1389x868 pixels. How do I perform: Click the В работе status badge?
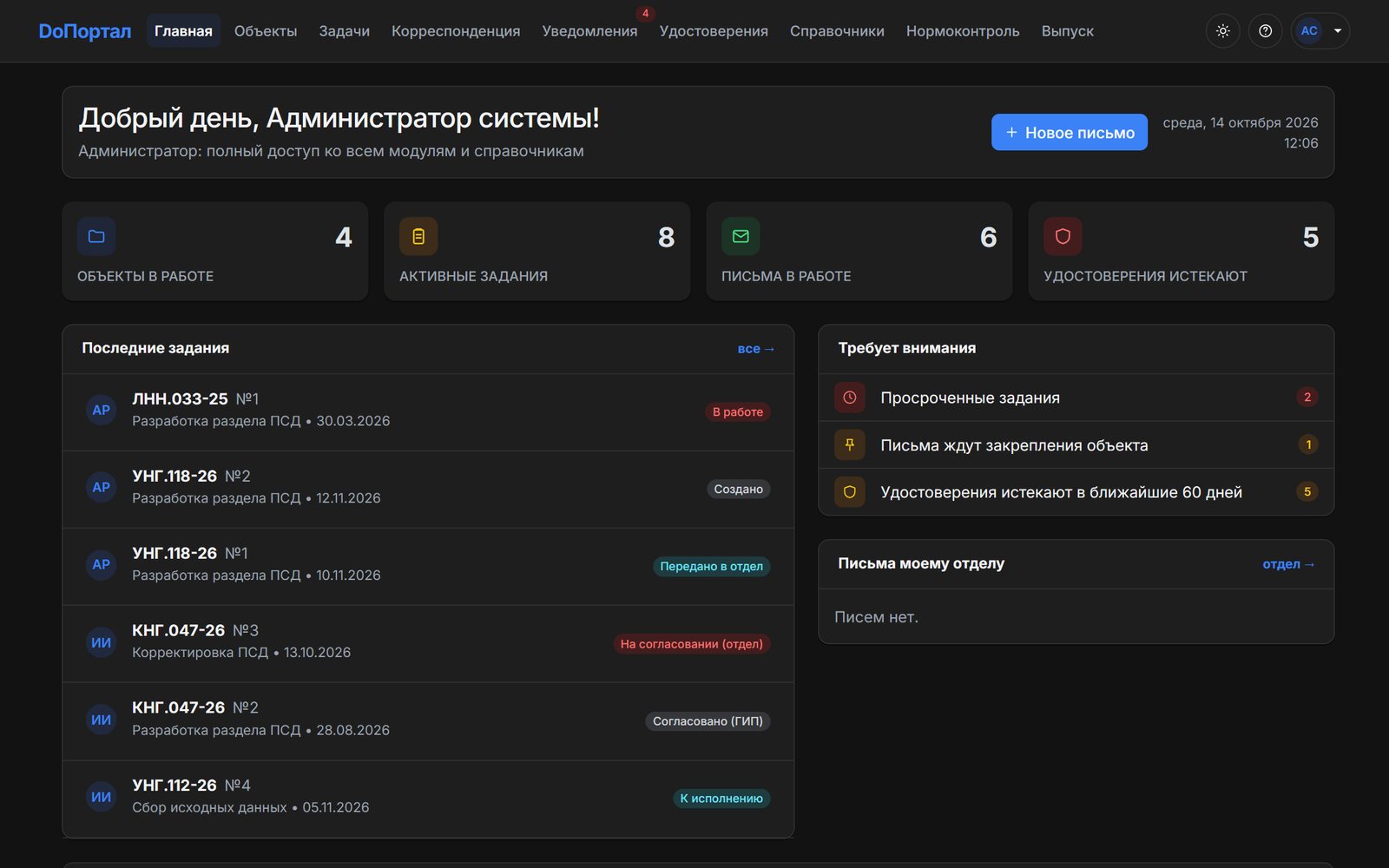tap(738, 412)
